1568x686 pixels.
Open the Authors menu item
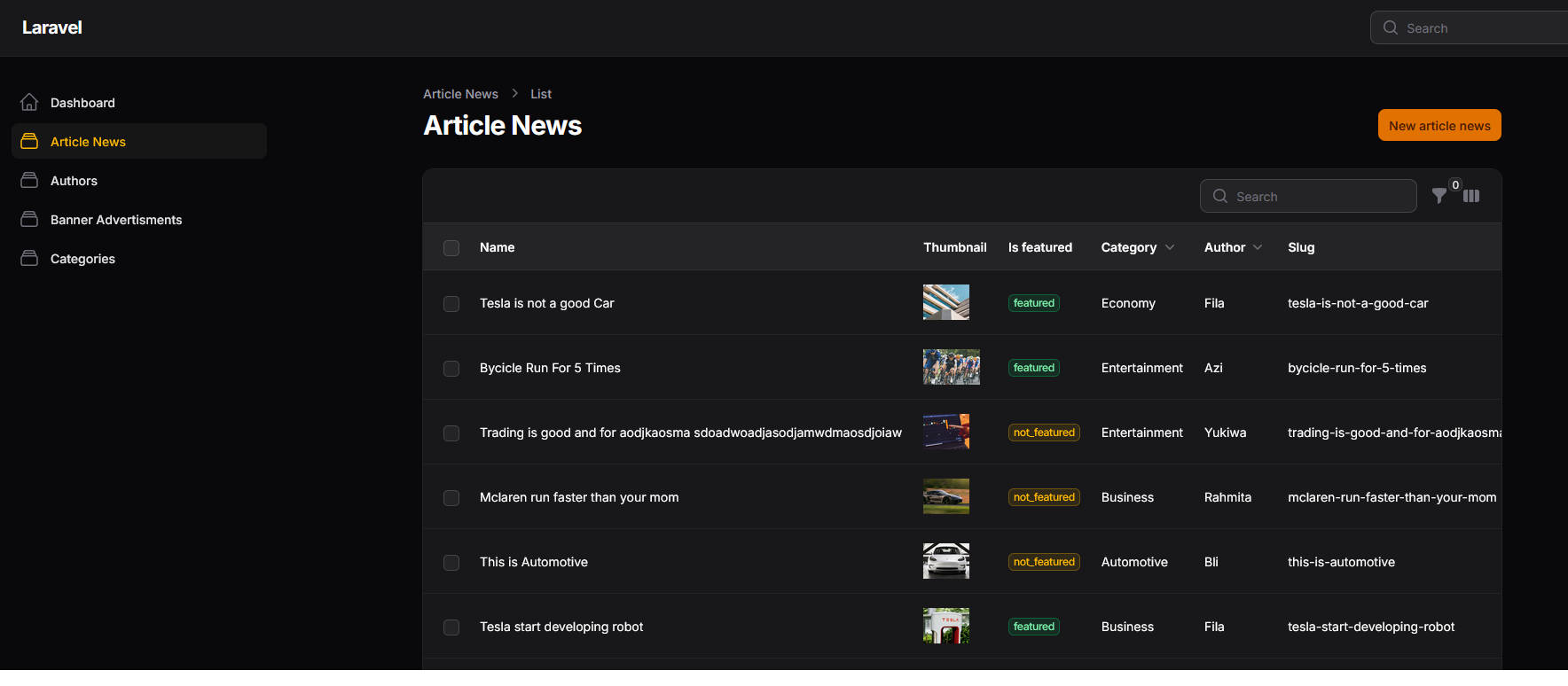pos(74,181)
